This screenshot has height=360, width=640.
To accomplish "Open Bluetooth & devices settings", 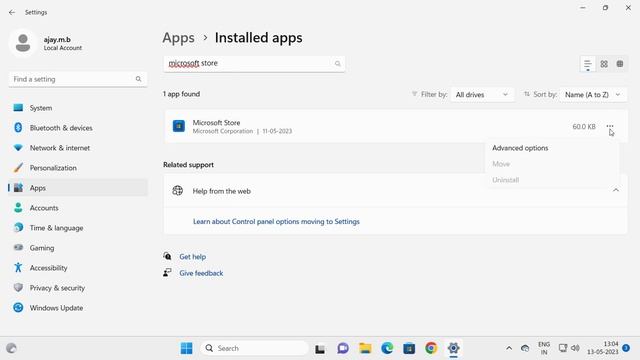I will [78, 128].
